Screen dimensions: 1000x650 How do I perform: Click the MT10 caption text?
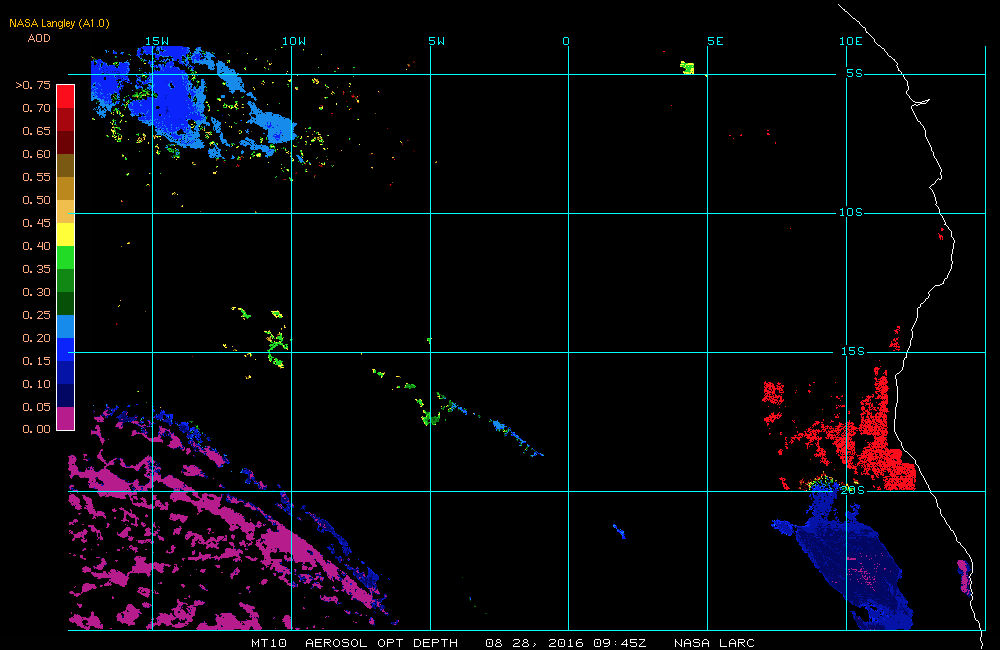(269, 643)
